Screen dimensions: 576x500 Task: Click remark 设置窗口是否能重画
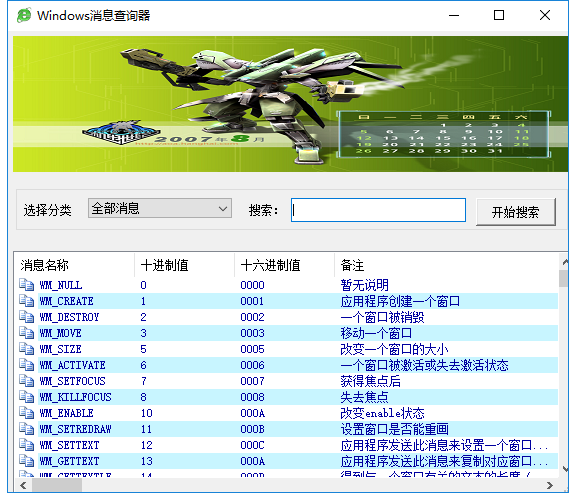point(394,429)
